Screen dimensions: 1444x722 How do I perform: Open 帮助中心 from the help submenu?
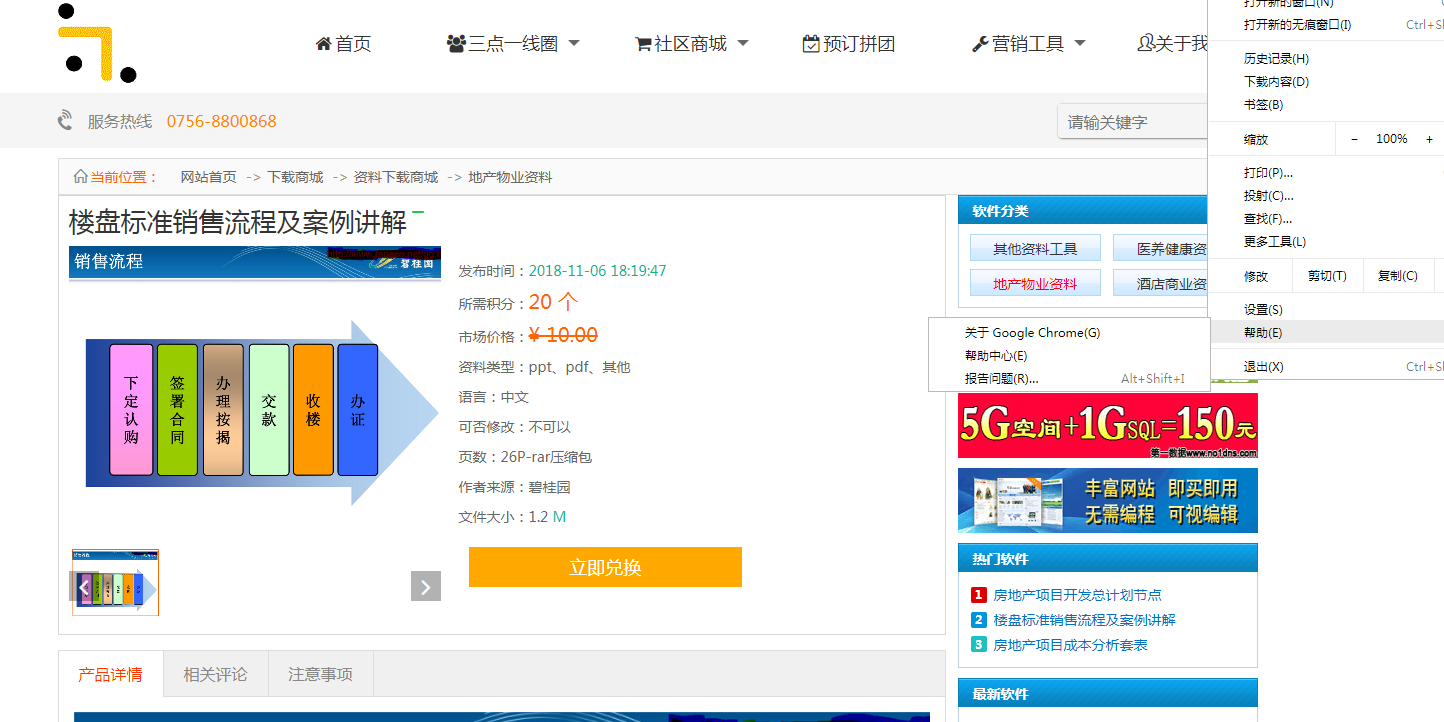(995, 356)
